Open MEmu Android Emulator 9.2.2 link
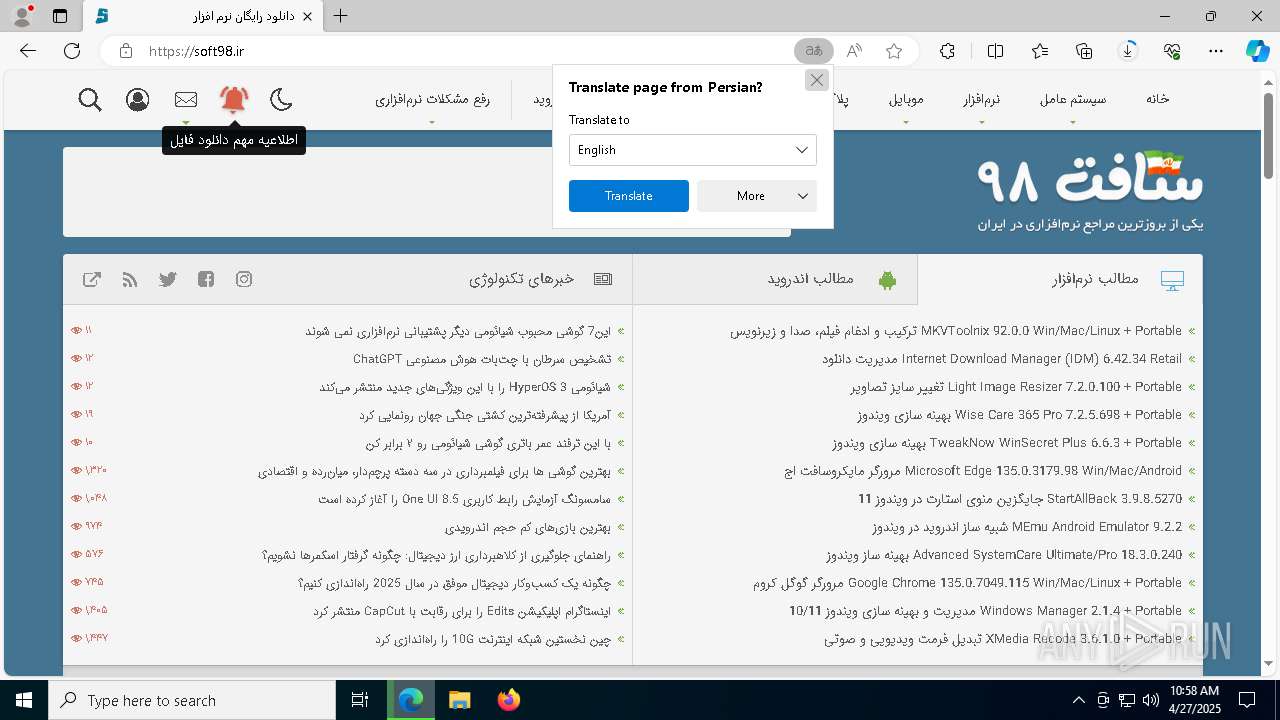The width and height of the screenshot is (1280, 720). 1027,527
